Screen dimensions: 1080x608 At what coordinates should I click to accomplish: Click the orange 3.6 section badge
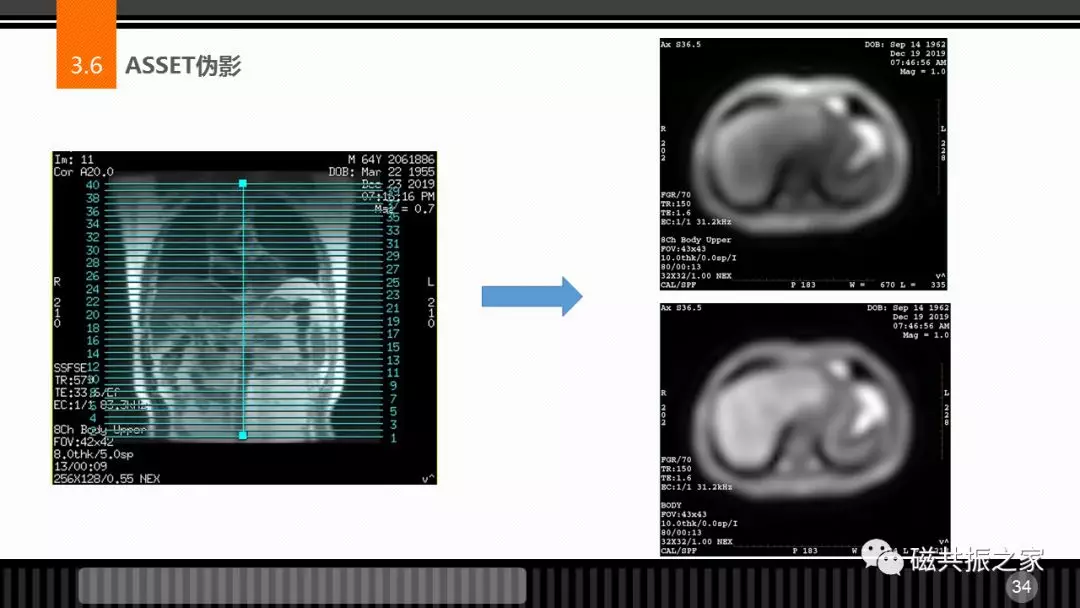coord(86,45)
